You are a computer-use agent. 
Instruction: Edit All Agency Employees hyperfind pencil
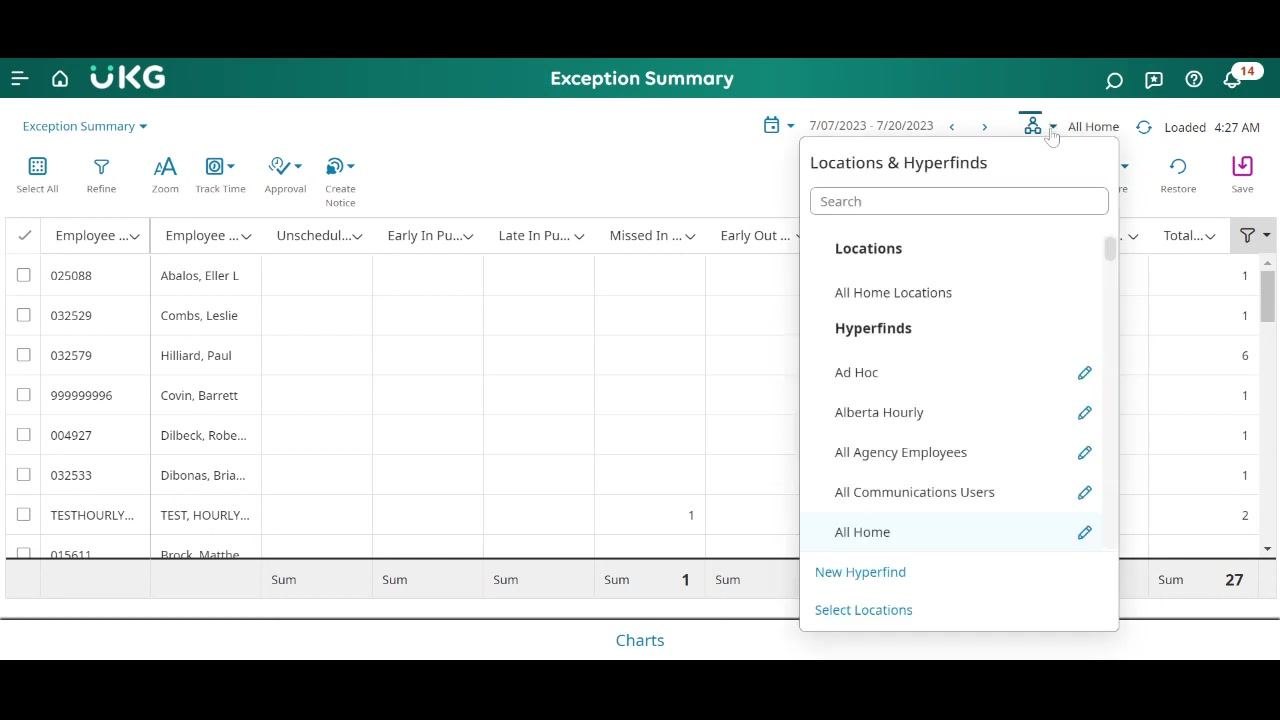click(1085, 452)
